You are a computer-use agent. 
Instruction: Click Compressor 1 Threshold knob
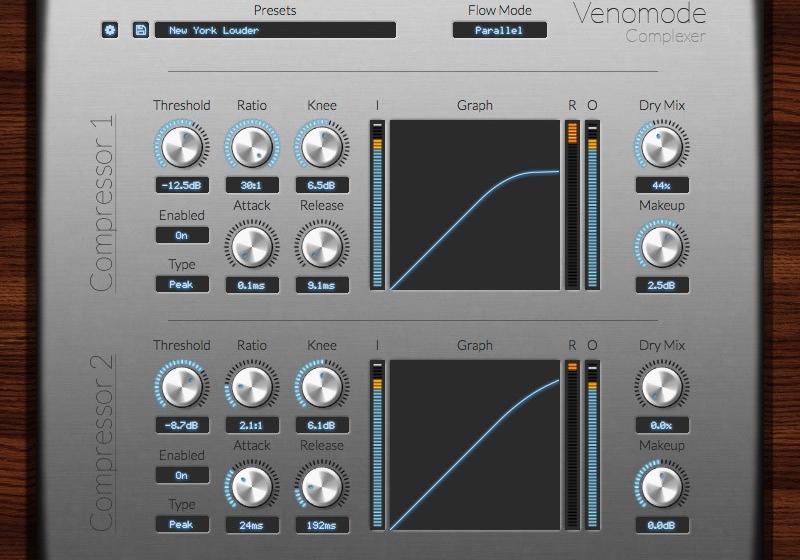182,146
